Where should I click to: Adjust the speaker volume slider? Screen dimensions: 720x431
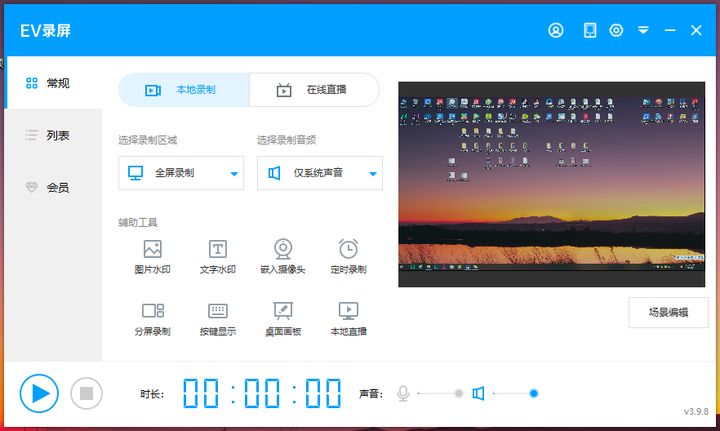[x=515, y=393]
